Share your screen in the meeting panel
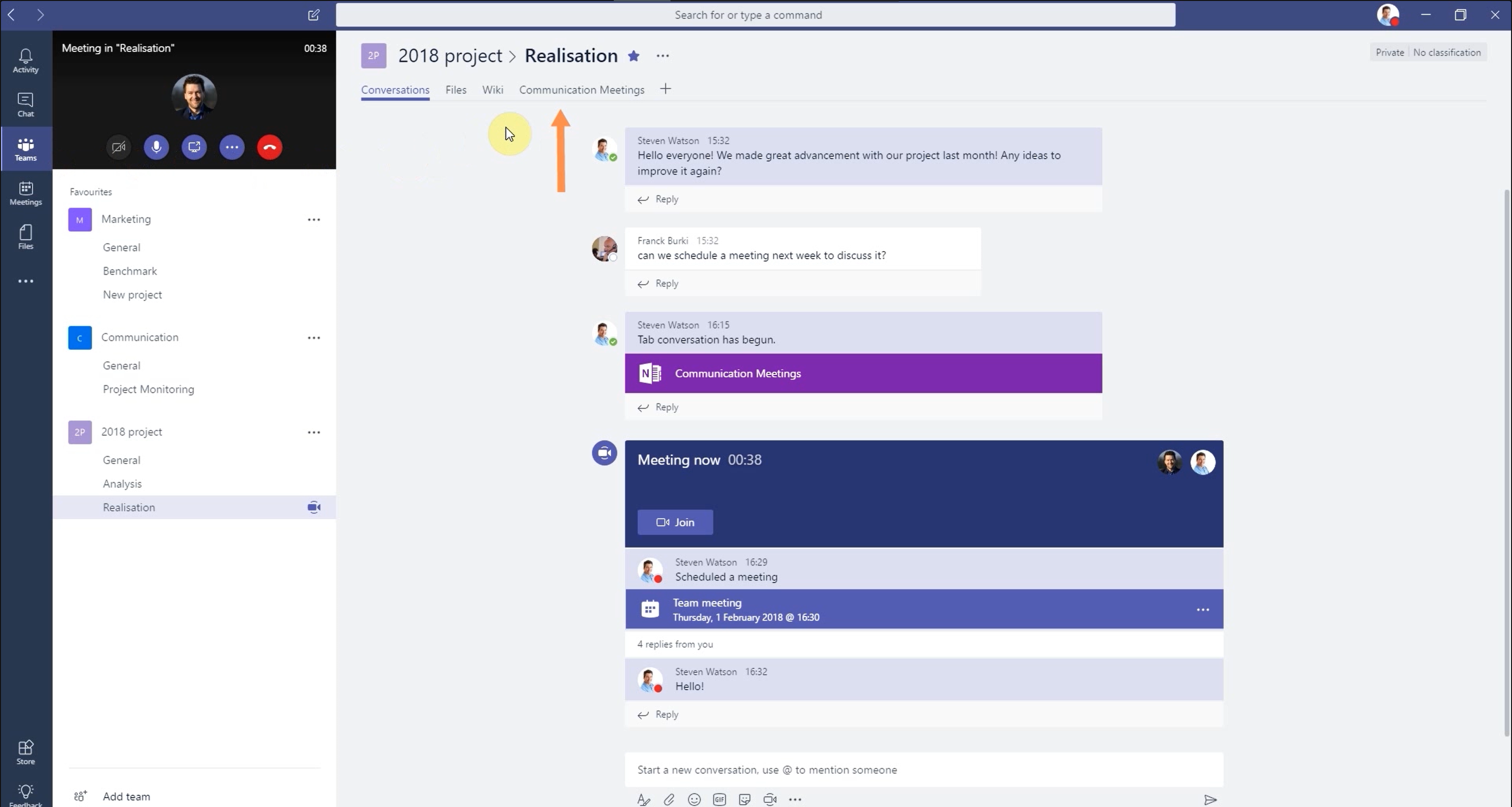This screenshot has width=1512, height=807. pos(194,147)
